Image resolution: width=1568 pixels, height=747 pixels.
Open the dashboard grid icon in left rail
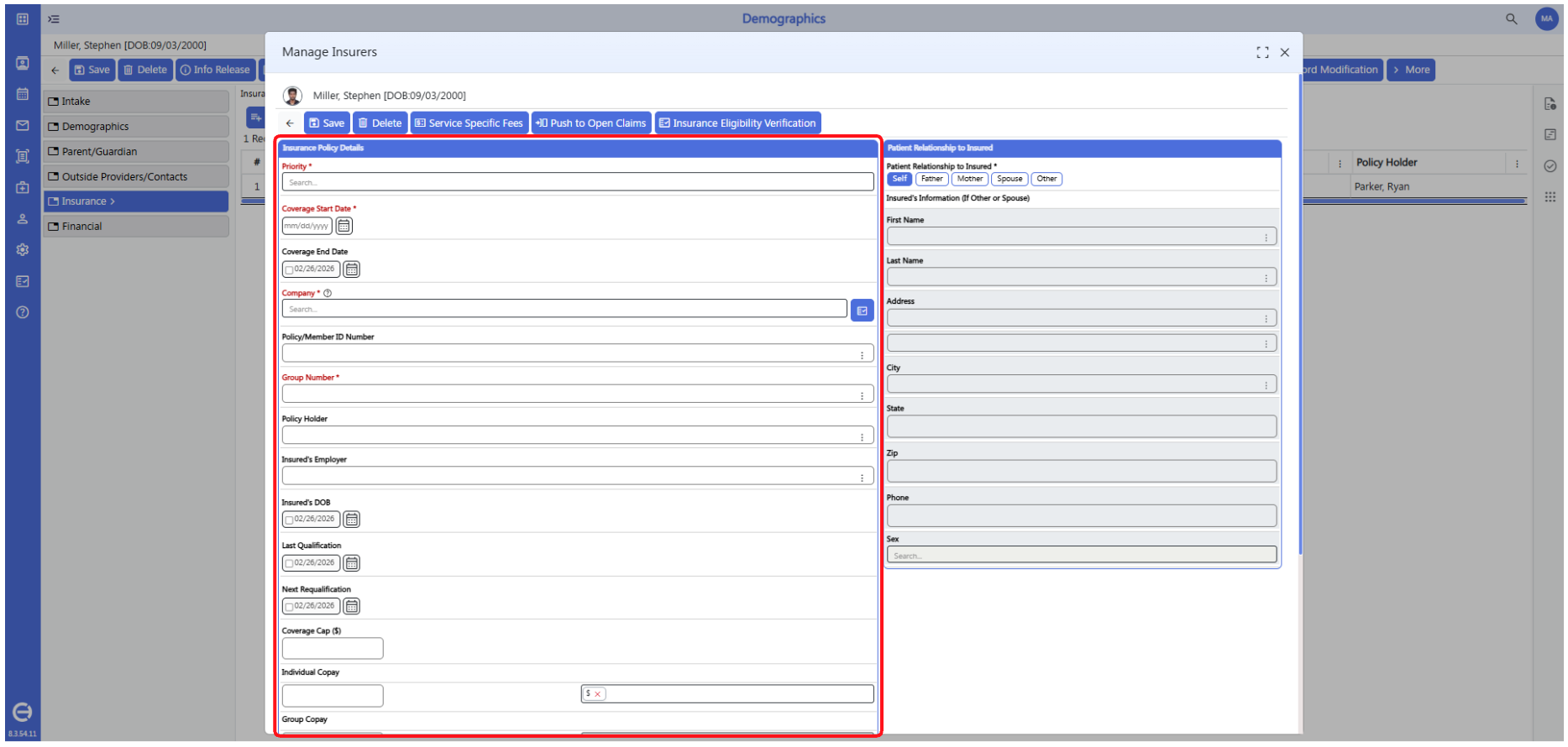pos(23,18)
